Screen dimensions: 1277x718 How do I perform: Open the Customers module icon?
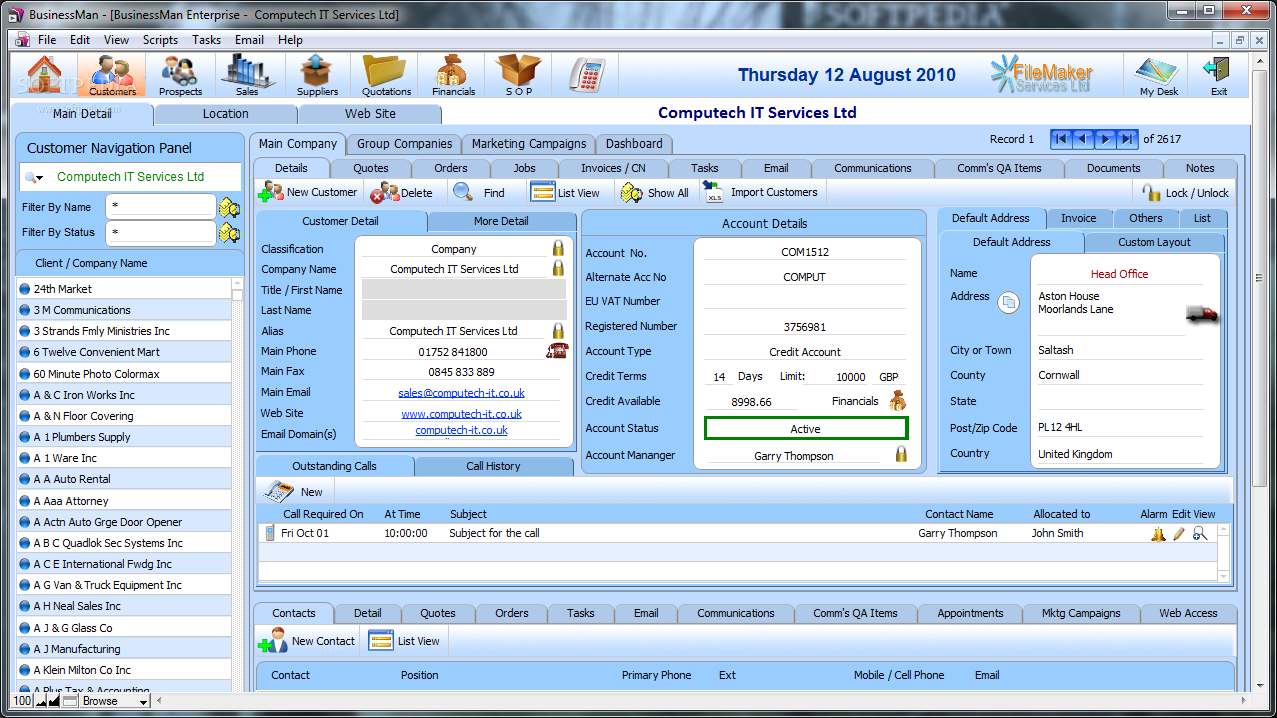(112, 75)
